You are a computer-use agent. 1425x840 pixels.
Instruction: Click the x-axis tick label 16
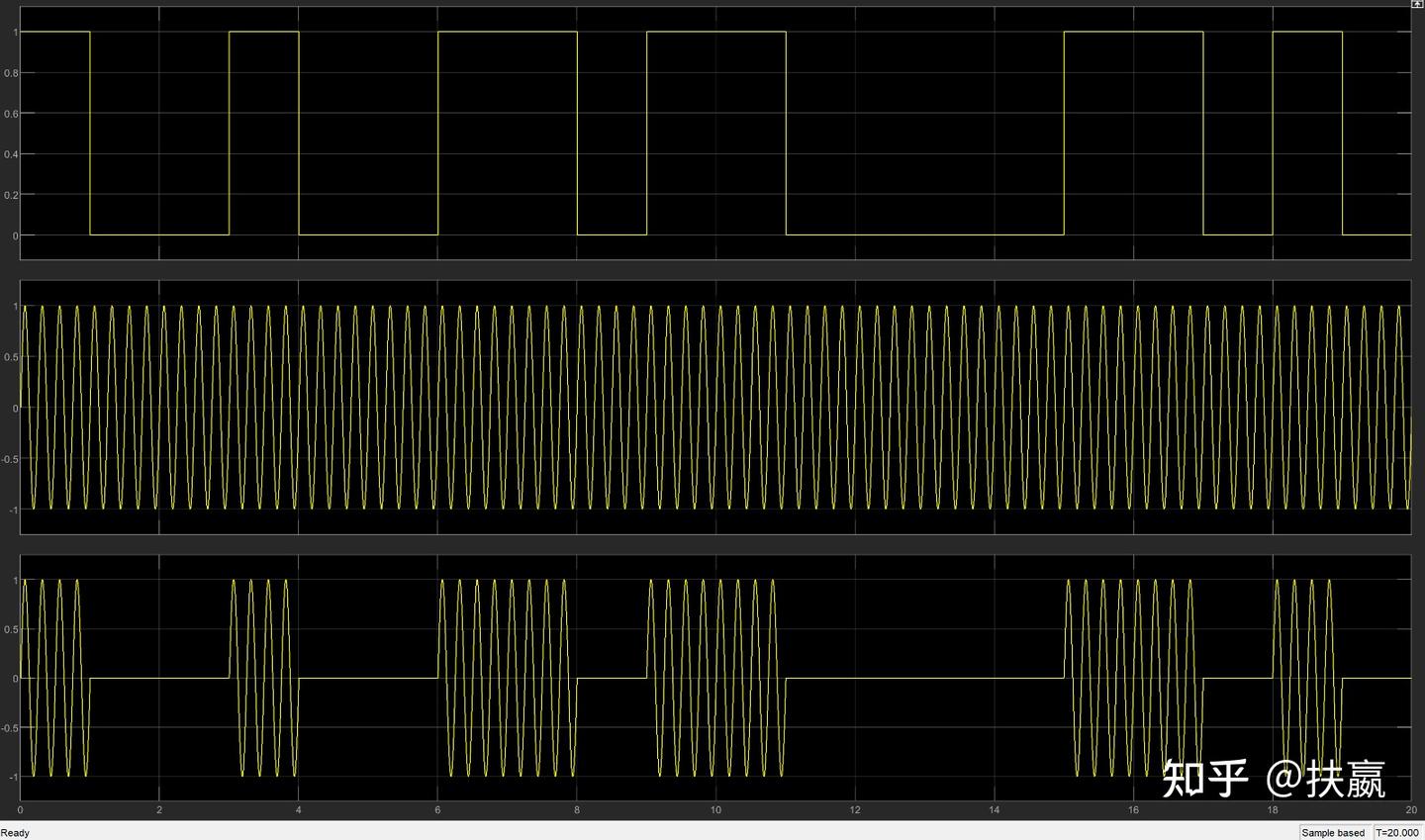[x=1133, y=810]
